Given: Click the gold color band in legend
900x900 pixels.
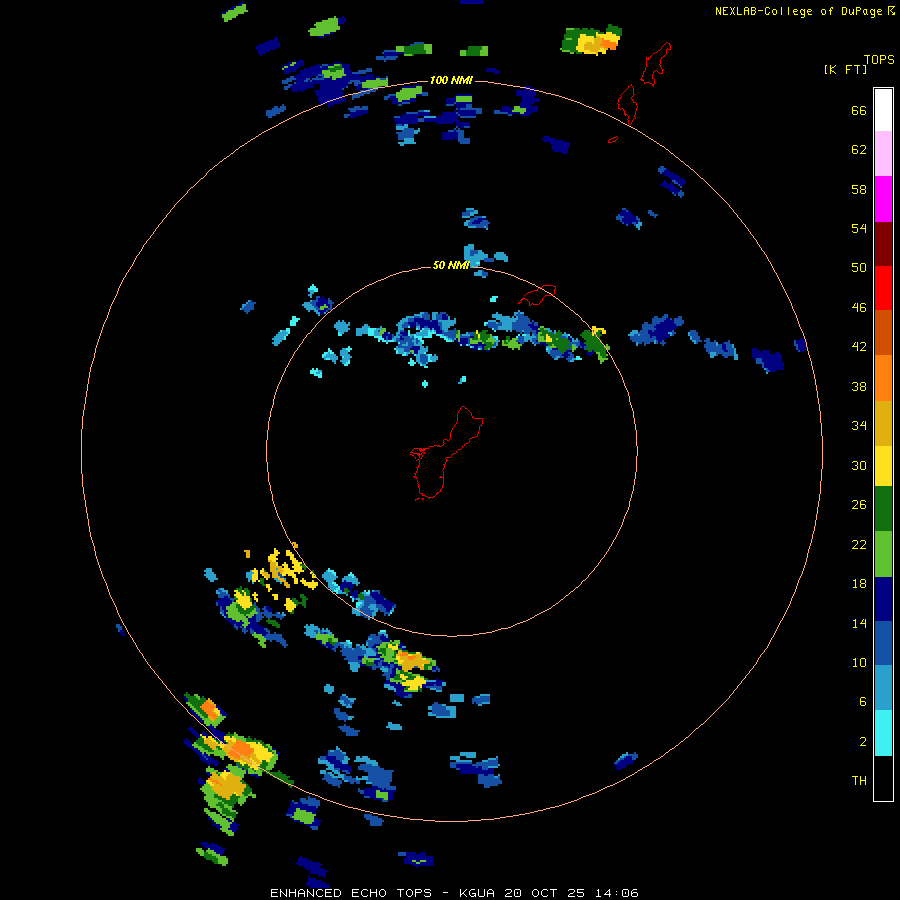Looking at the screenshot, I should (x=883, y=422).
